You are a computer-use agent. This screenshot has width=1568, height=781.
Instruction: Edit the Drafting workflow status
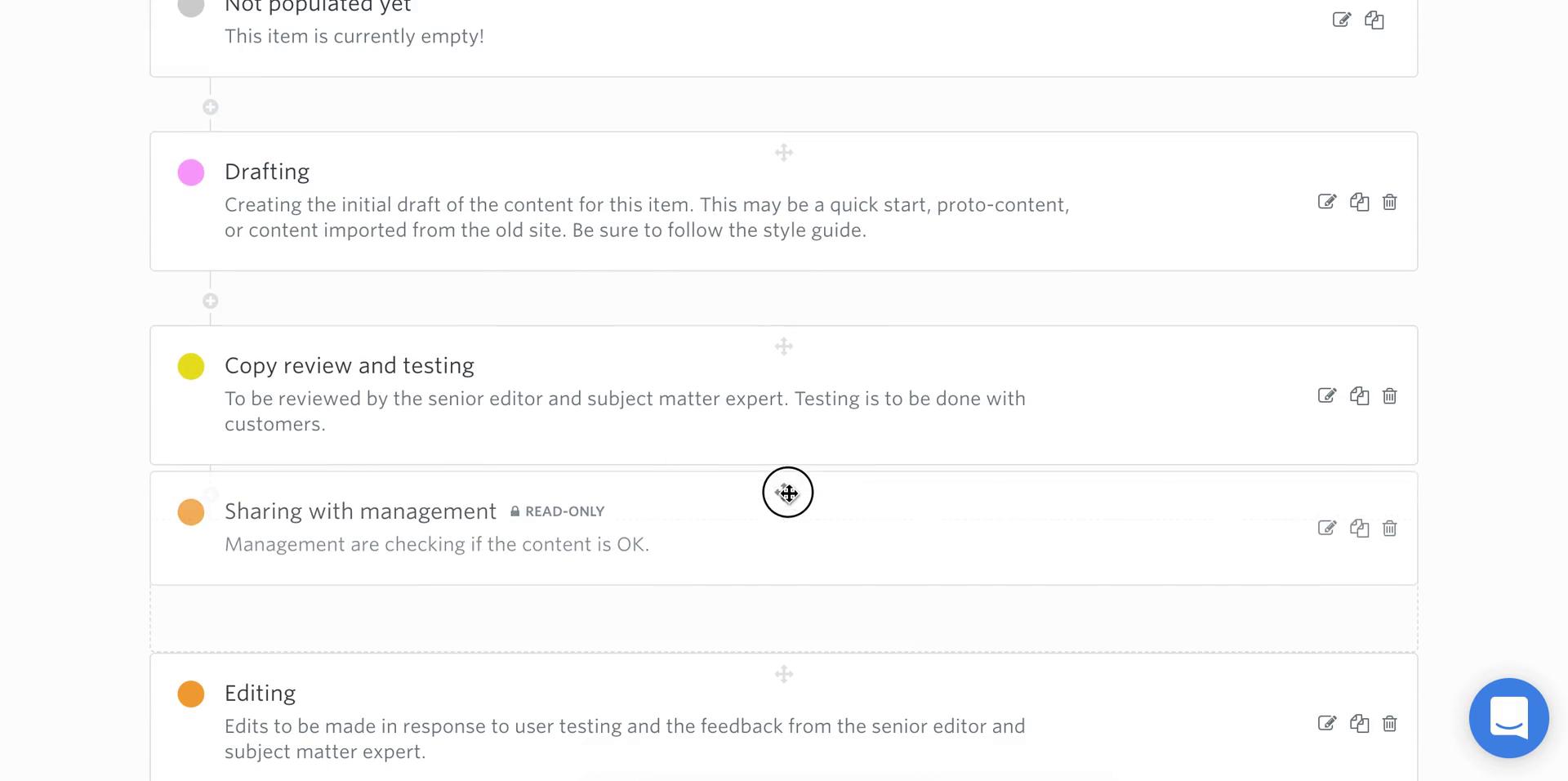(1327, 202)
